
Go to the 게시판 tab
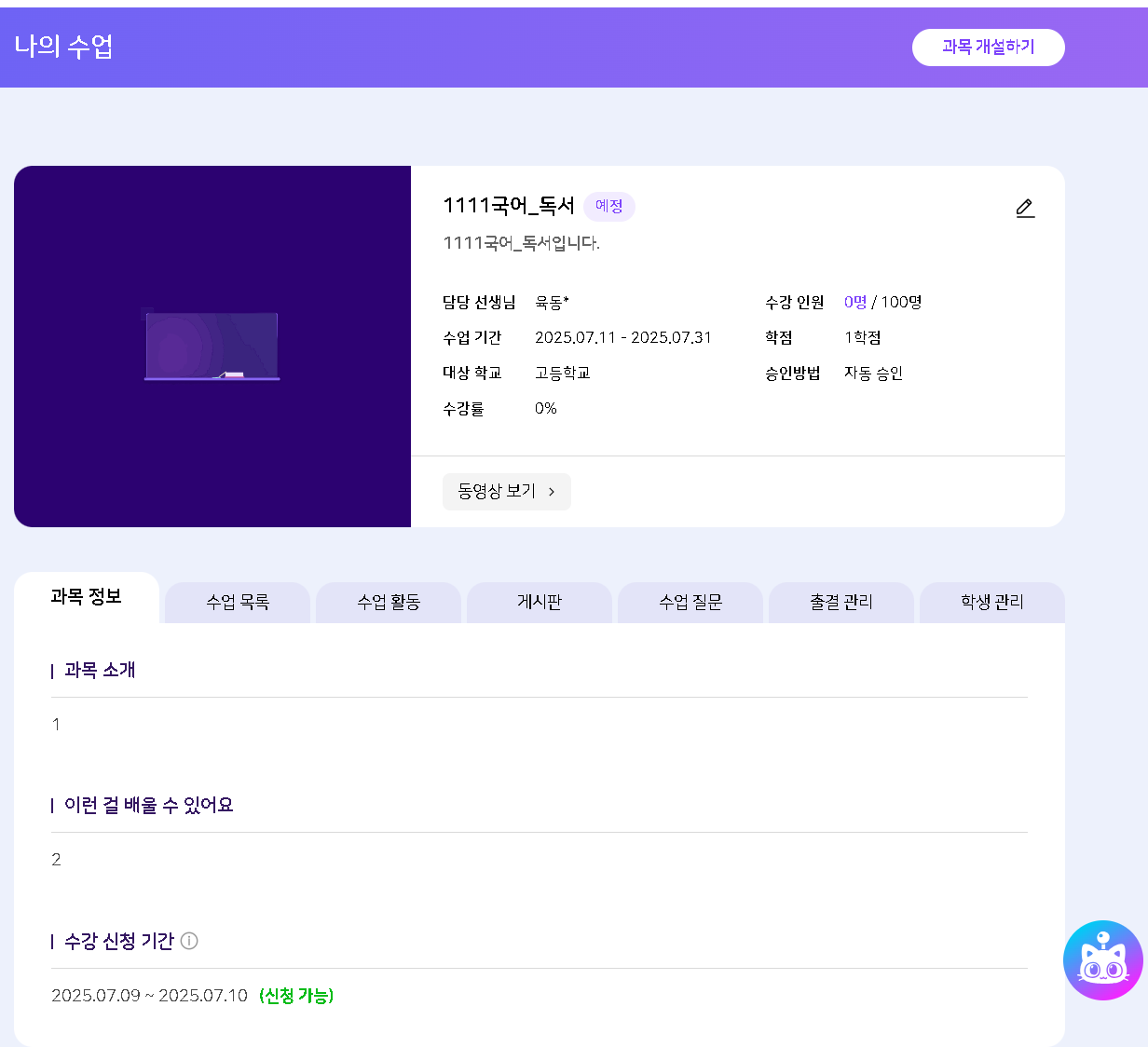pyautogui.click(x=540, y=603)
